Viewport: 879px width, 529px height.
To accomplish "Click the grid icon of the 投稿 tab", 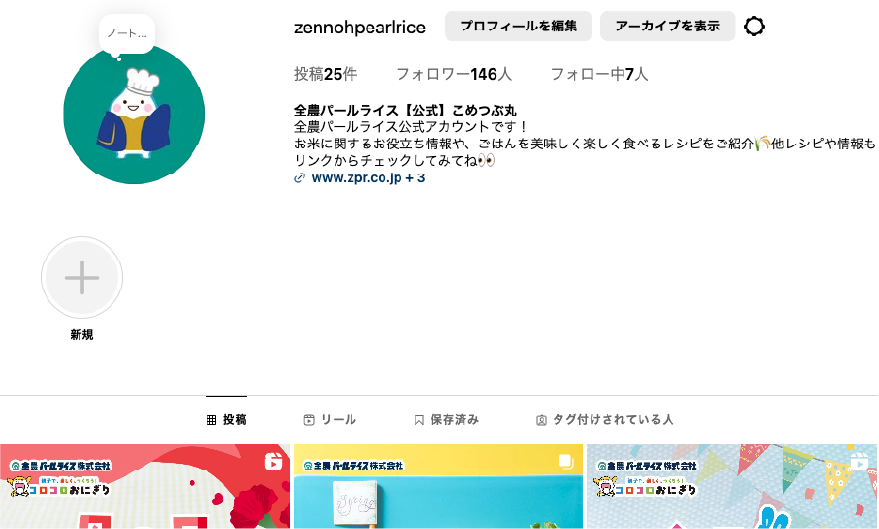I will (x=211, y=420).
